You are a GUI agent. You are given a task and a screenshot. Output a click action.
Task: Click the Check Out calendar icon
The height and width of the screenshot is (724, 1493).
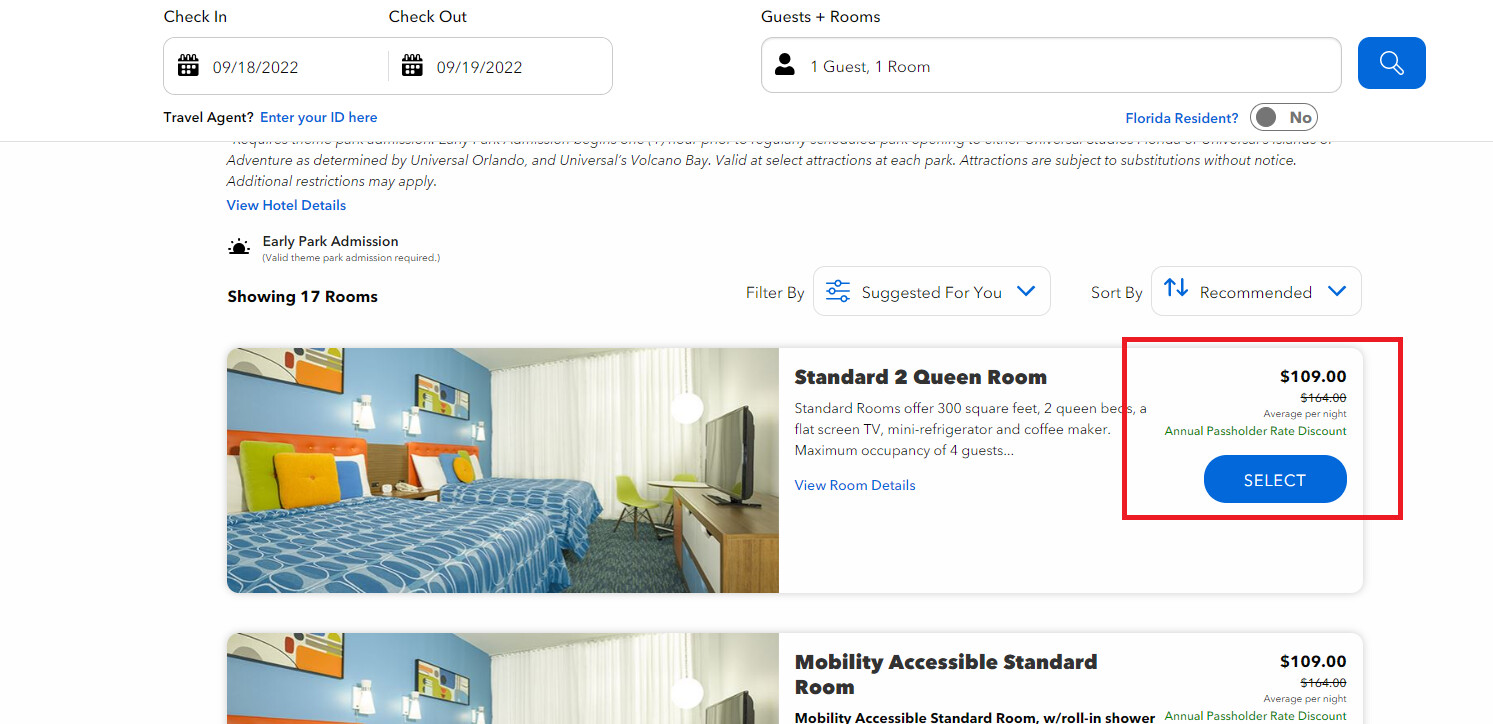[x=412, y=66]
